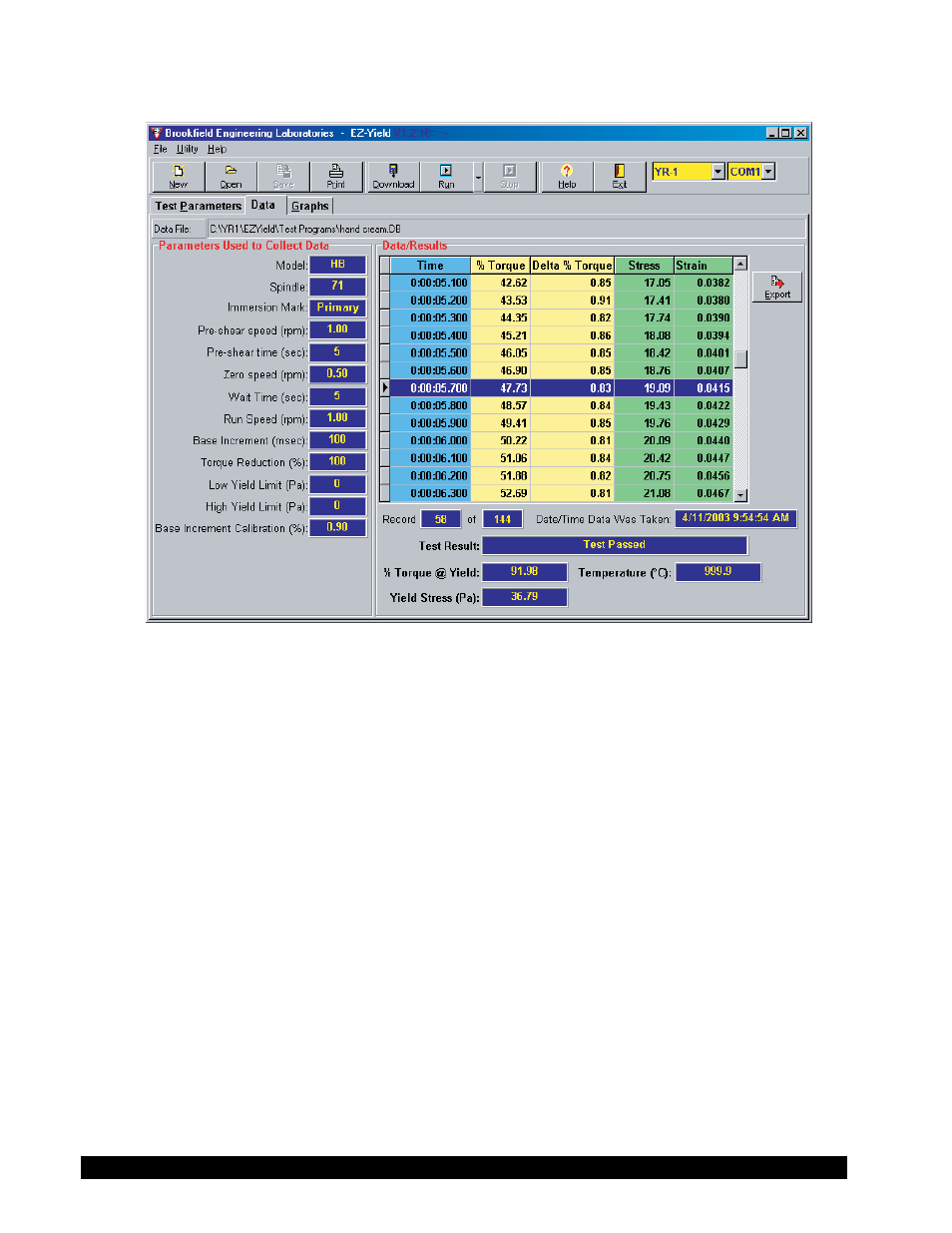Open the COM1 port dropdown
952x1233 pixels.
pyautogui.click(x=768, y=172)
